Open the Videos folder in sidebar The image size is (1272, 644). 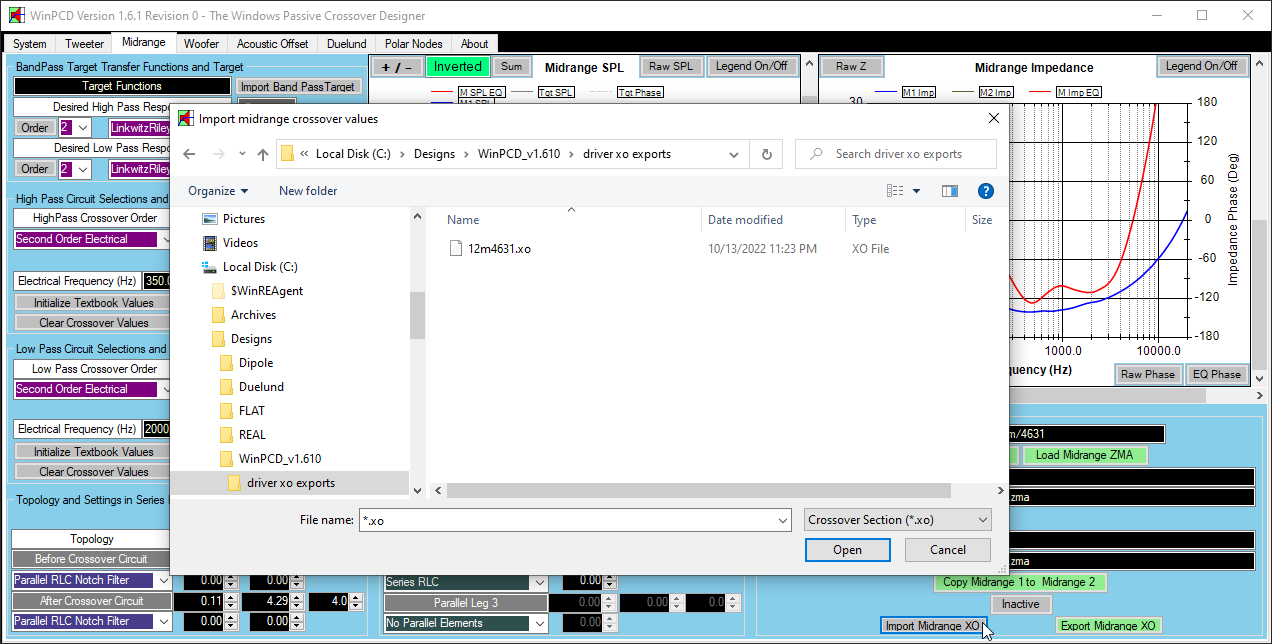pyautogui.click(x=240, y=243)
